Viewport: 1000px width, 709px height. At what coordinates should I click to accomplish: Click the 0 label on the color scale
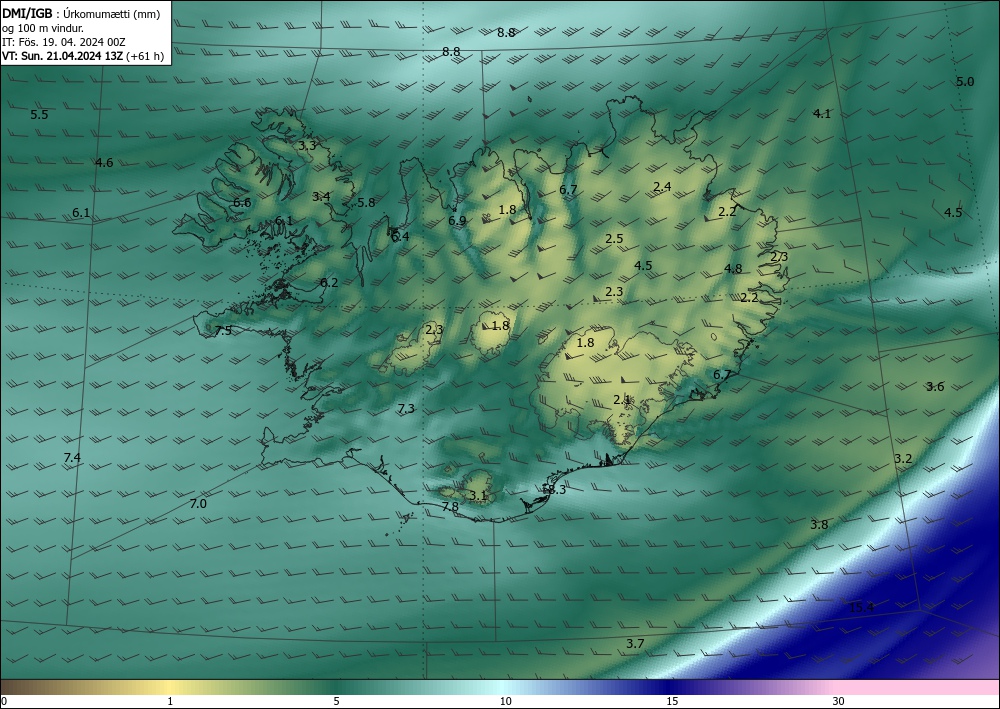pyautogui.click(x=4, y=702)
